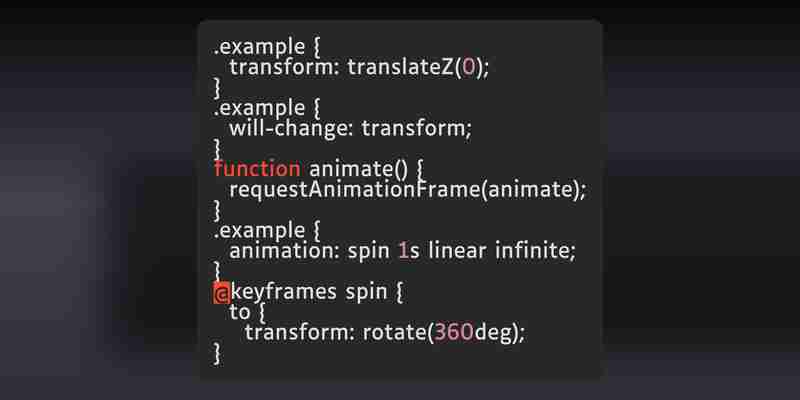The height and width of the screenshot is (400, 800).
Task: Click 'will-change' property text
Action: pyautogui.click(x=288, y=129)
